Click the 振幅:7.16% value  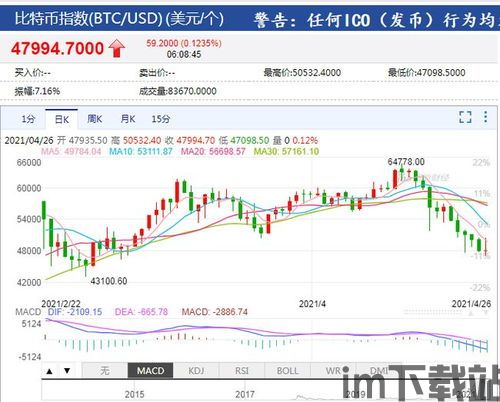point(37,91)
